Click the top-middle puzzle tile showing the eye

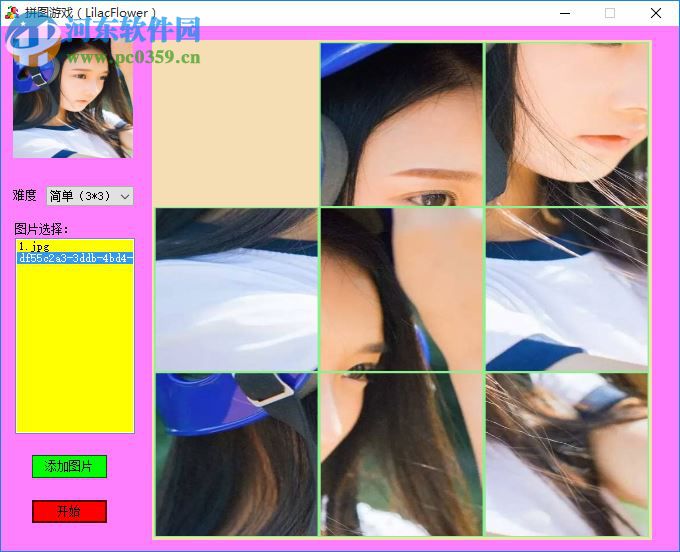point(402,124)
